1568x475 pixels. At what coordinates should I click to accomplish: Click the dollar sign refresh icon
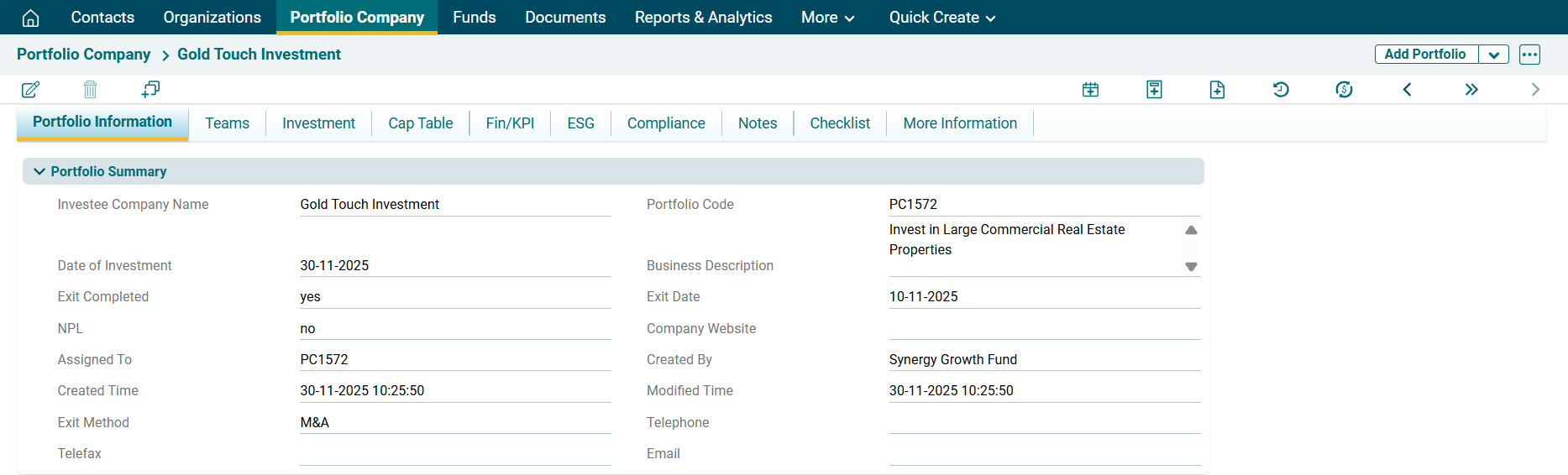pyautogui.click(x=1344, y=90)
